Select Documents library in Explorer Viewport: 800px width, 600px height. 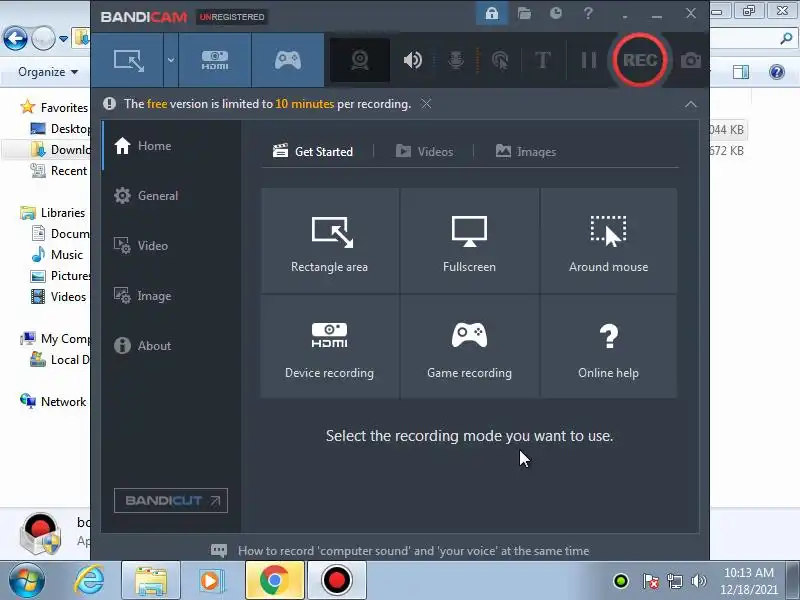pos(60,234)
